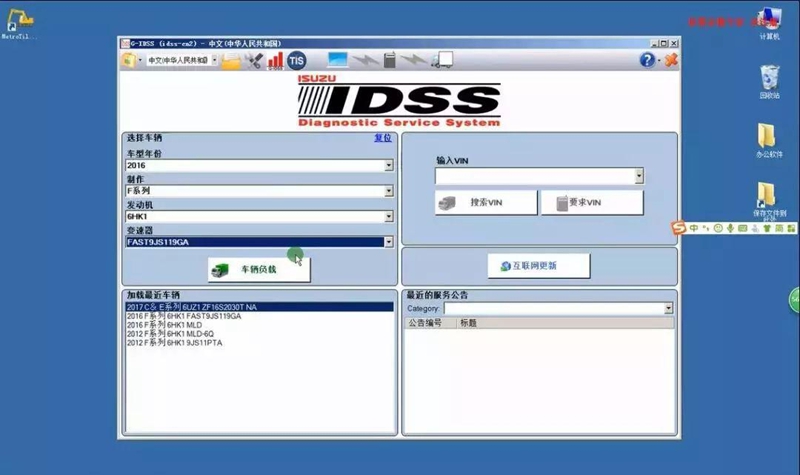
Task: Click the 简 simplified-Chinese icon on the IME bar
Action: pyautogui.click(x=779, y=228)
